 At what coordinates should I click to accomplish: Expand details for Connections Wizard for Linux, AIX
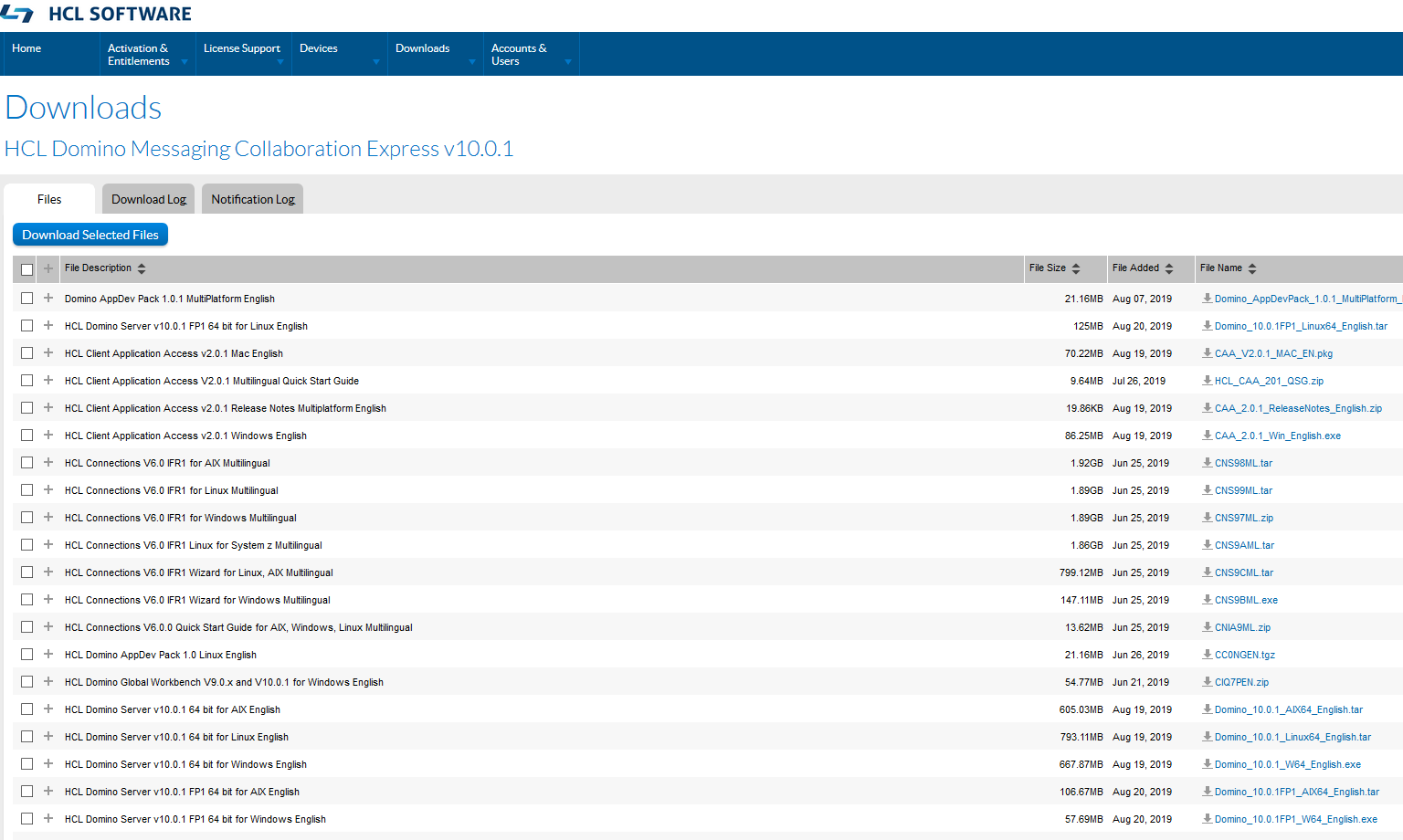48,572
